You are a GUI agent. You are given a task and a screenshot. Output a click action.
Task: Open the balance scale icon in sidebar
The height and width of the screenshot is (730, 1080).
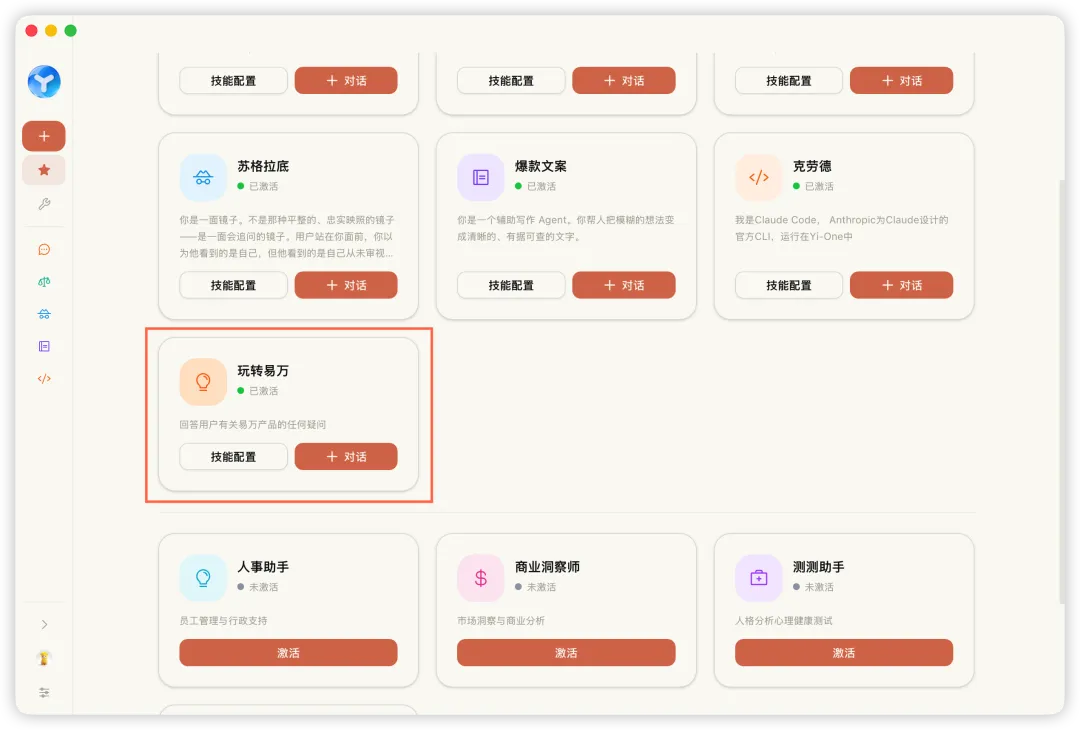click(x=44, y=282)
